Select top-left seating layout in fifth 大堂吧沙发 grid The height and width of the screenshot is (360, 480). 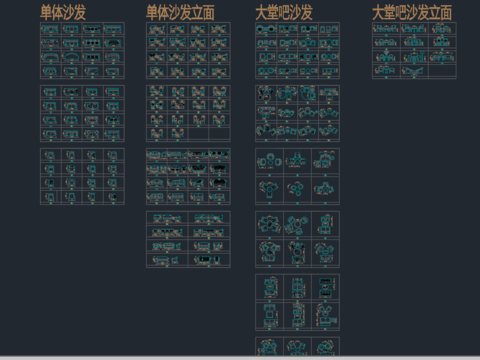(x=269, y=288)
